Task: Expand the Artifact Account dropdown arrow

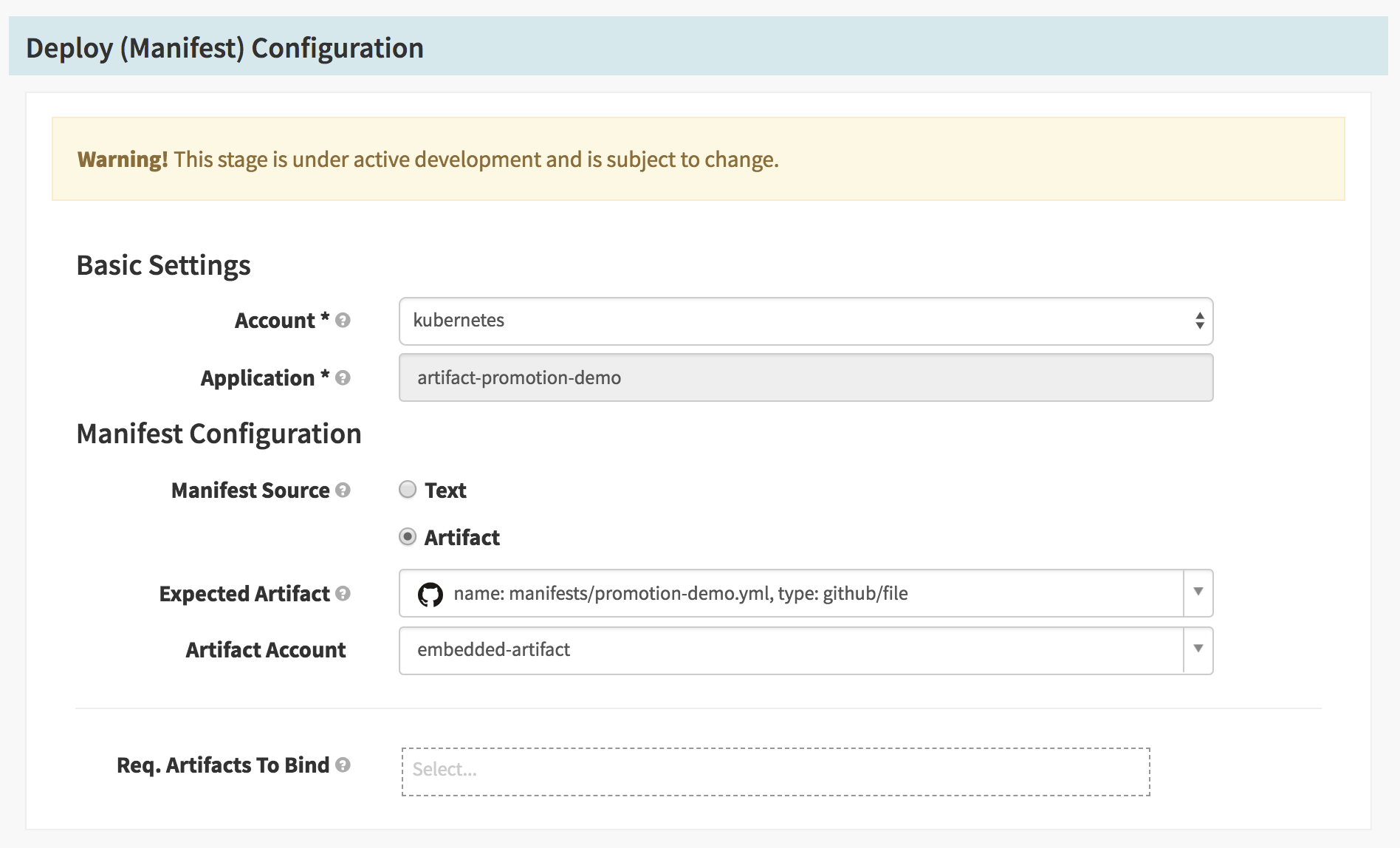Action: pyautogui.click(x=1198, y=649)
